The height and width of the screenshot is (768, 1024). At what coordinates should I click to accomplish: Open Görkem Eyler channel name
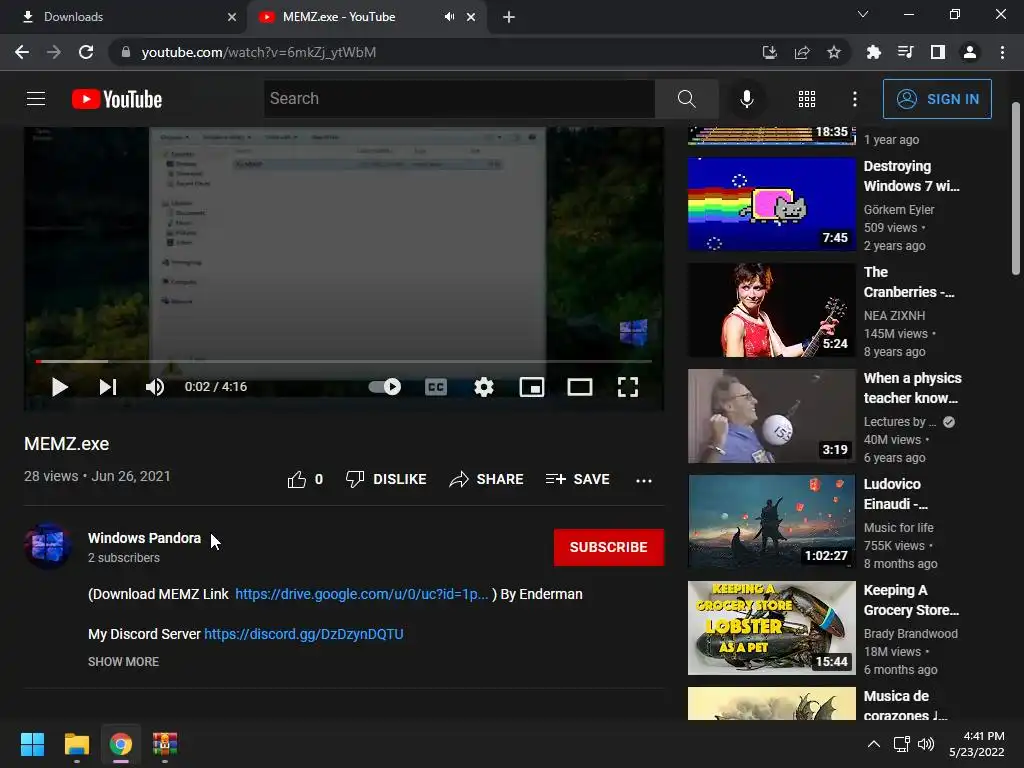899,210
